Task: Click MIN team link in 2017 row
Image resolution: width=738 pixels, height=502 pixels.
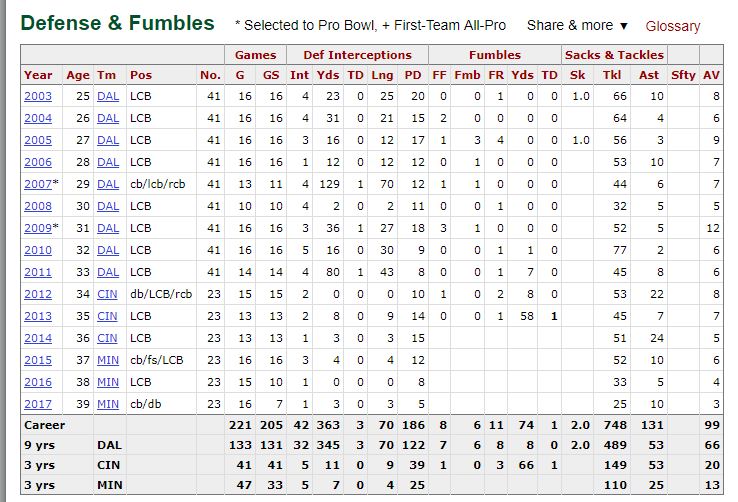Action: pyautogui.click(x=108, y=404)
